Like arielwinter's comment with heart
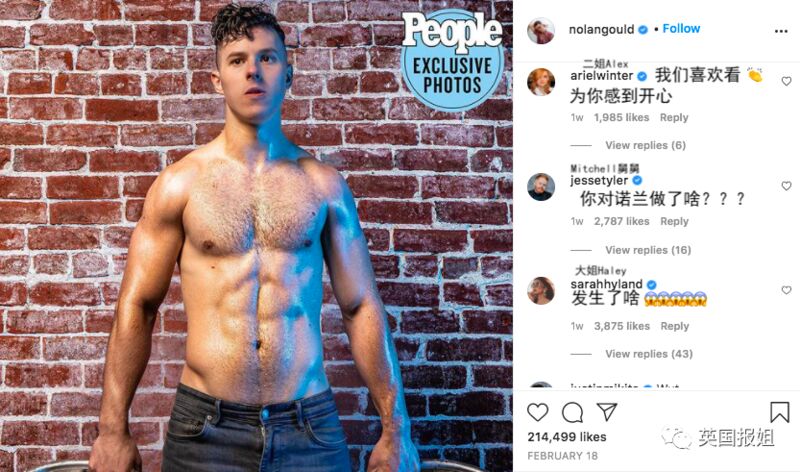The image size is (800, 472). coord(786,81)
